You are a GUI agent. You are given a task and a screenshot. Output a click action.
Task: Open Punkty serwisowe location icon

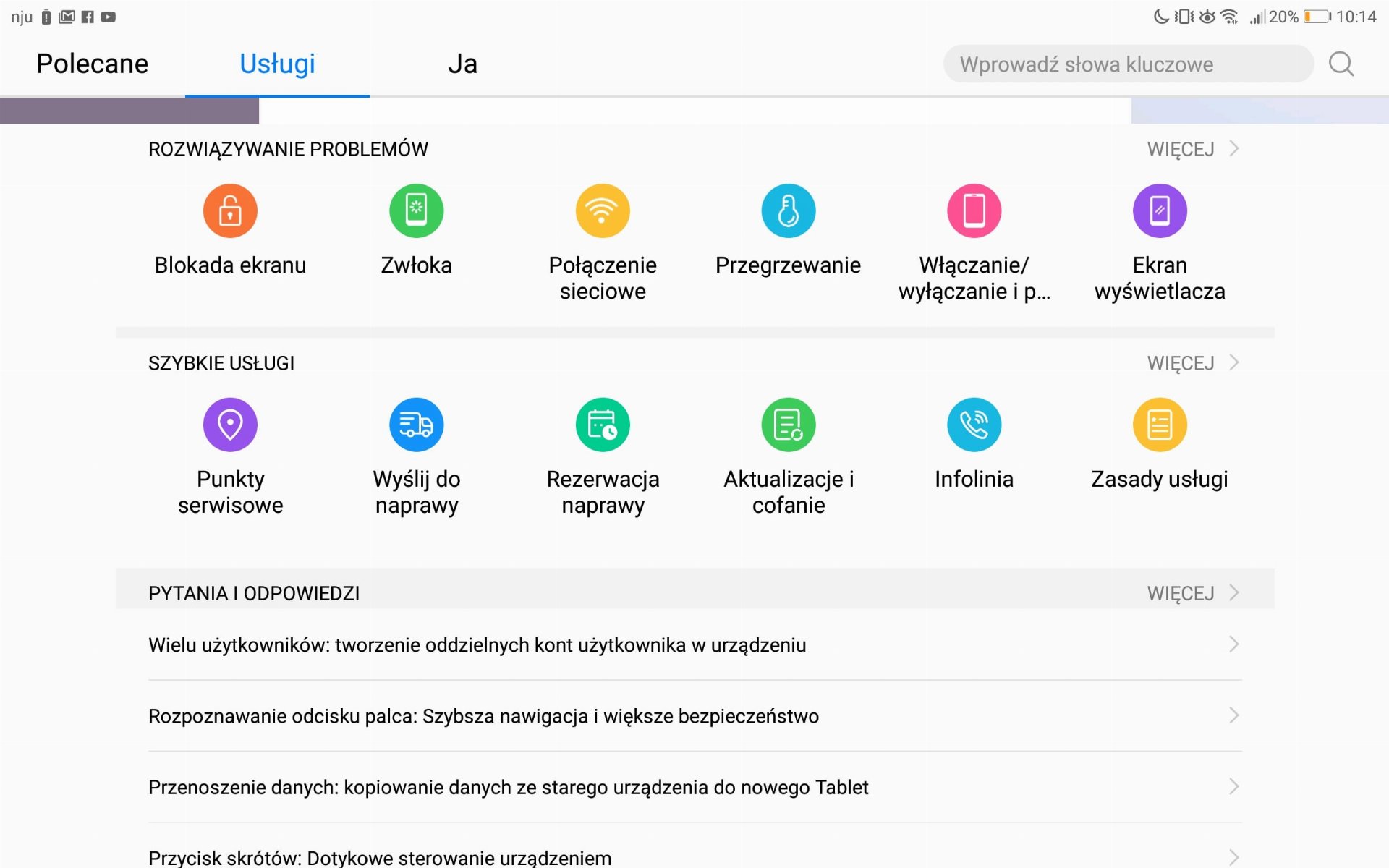pyautogui.click(x=230, y=425)
